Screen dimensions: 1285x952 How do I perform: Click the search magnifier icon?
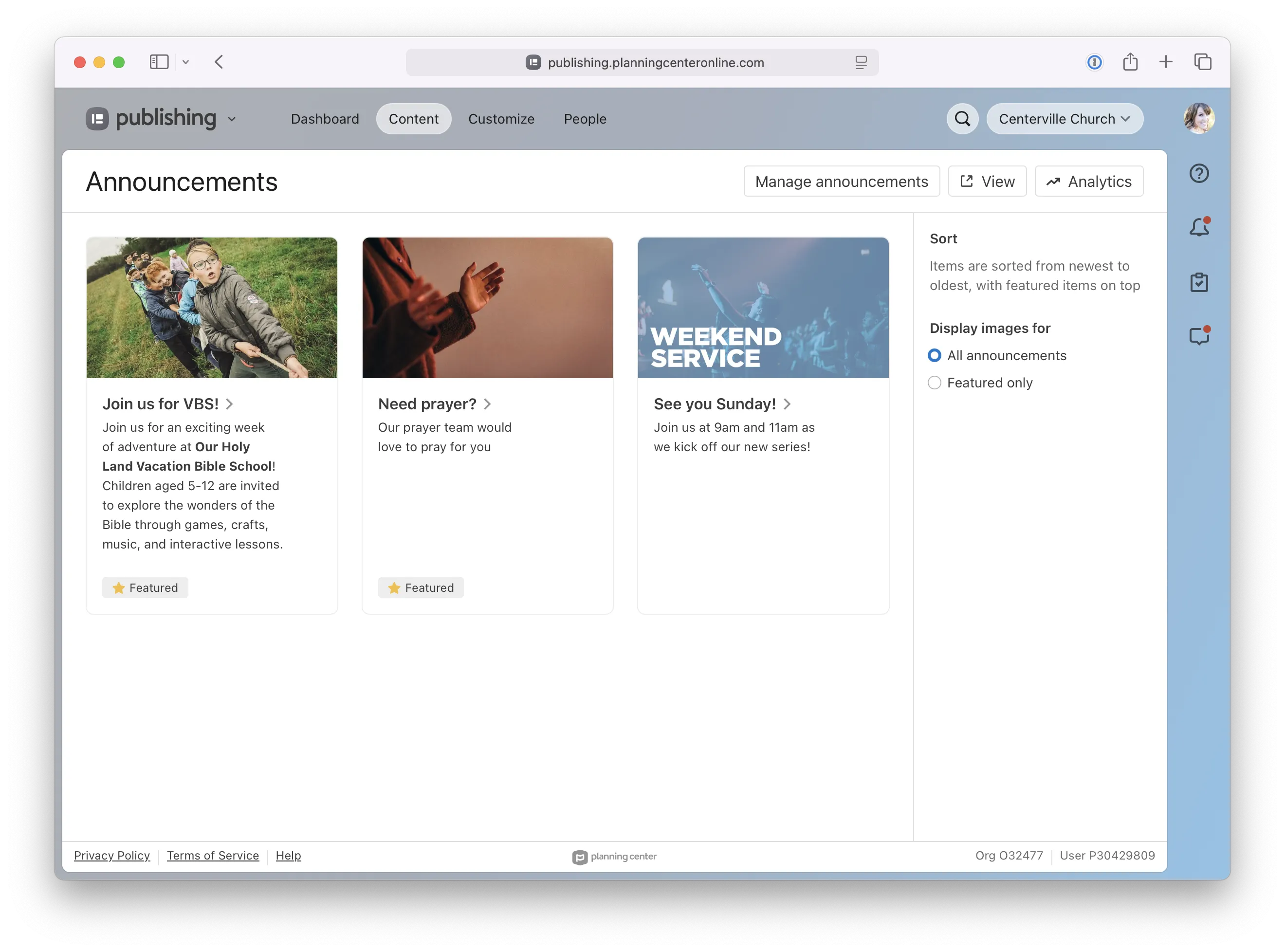tap(962, 119)
